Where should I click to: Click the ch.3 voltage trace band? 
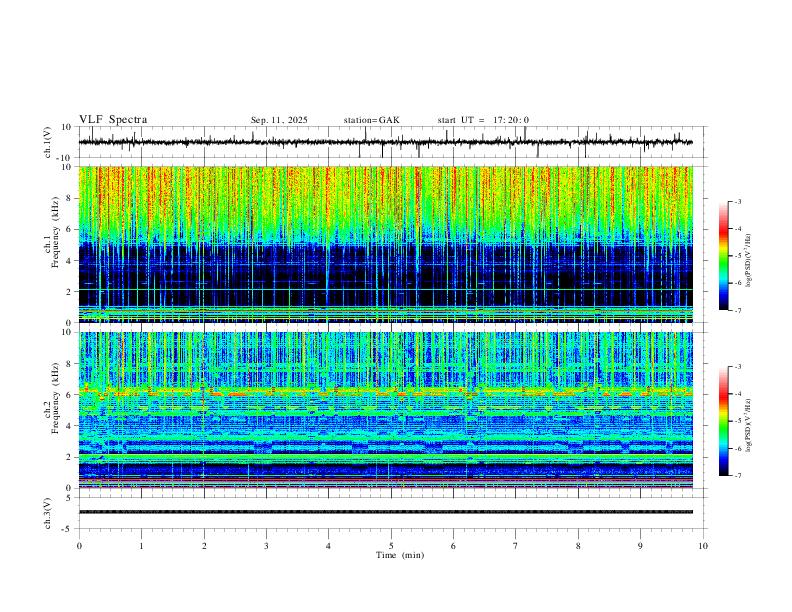(x=385, y=512)
